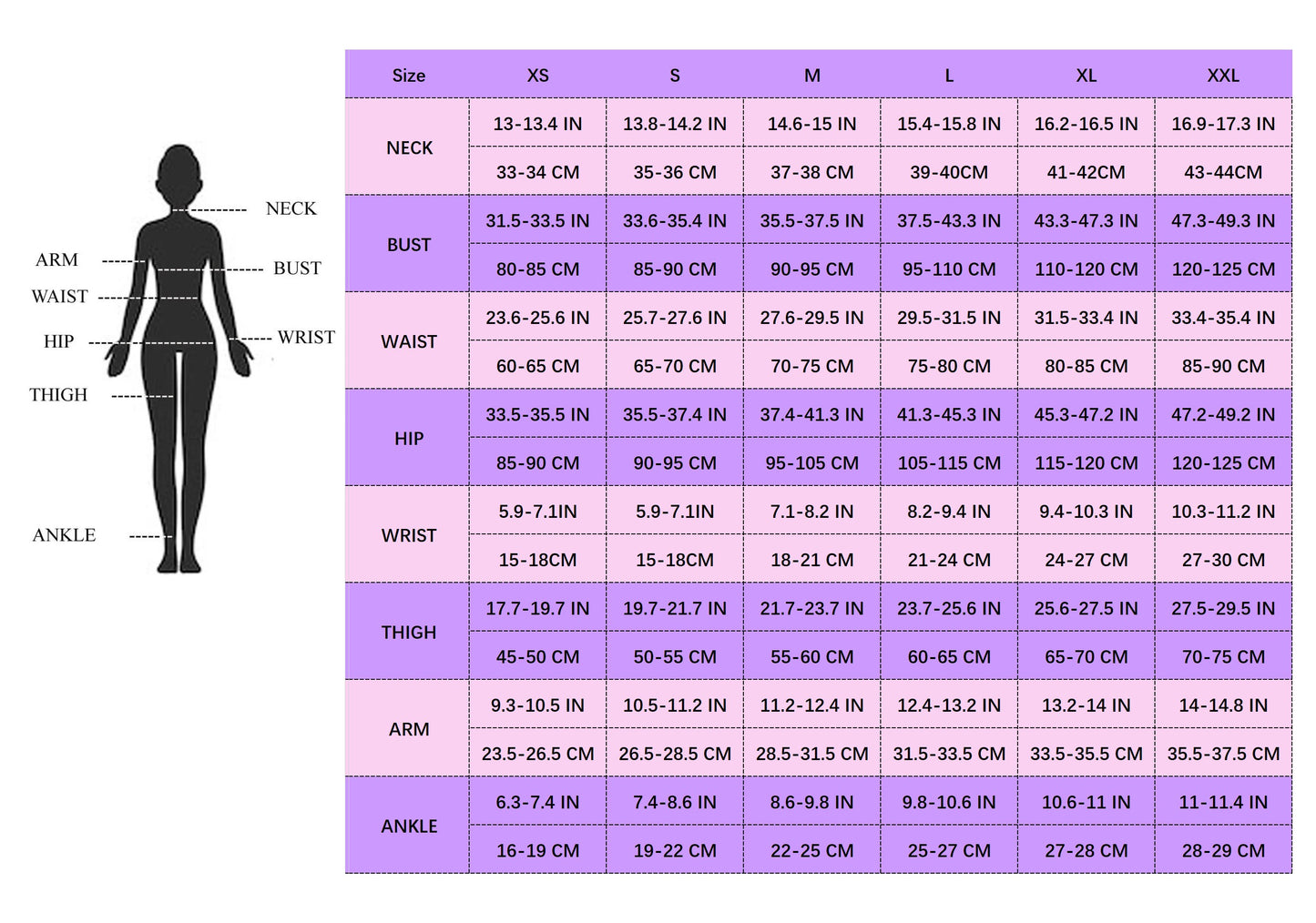Screen dimensions: 1316x923
Task: Select the 120-125 CM hip cell
Action: tap(1222, 463)
